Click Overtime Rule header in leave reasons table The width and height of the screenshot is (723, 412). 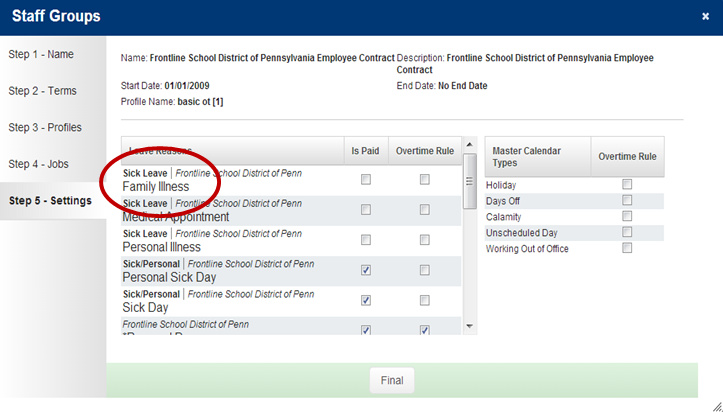[425, 151]
